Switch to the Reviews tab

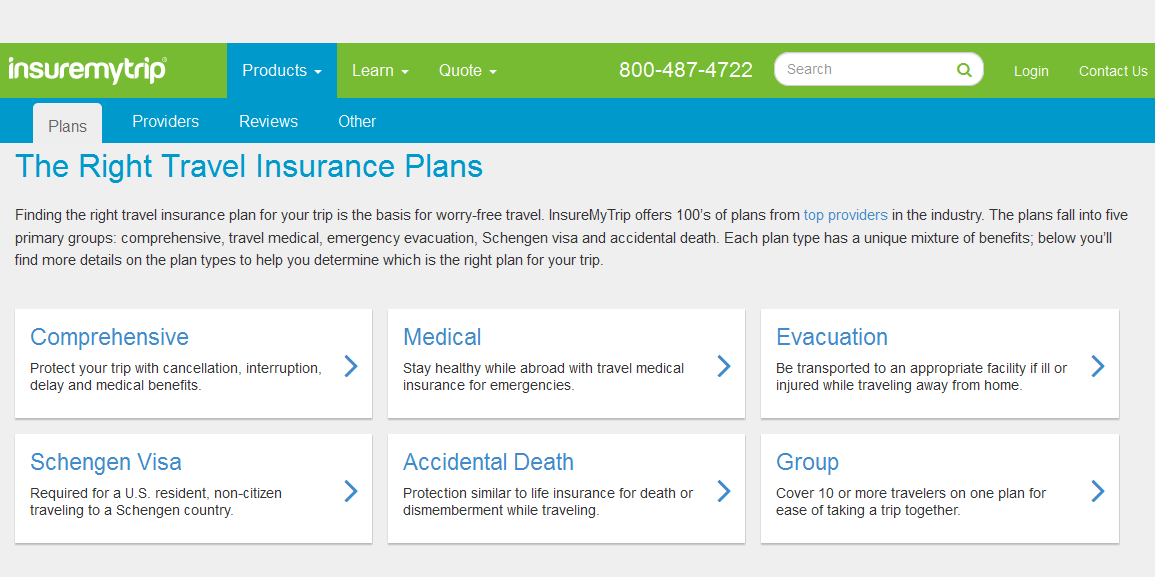[x=268, y=121]
